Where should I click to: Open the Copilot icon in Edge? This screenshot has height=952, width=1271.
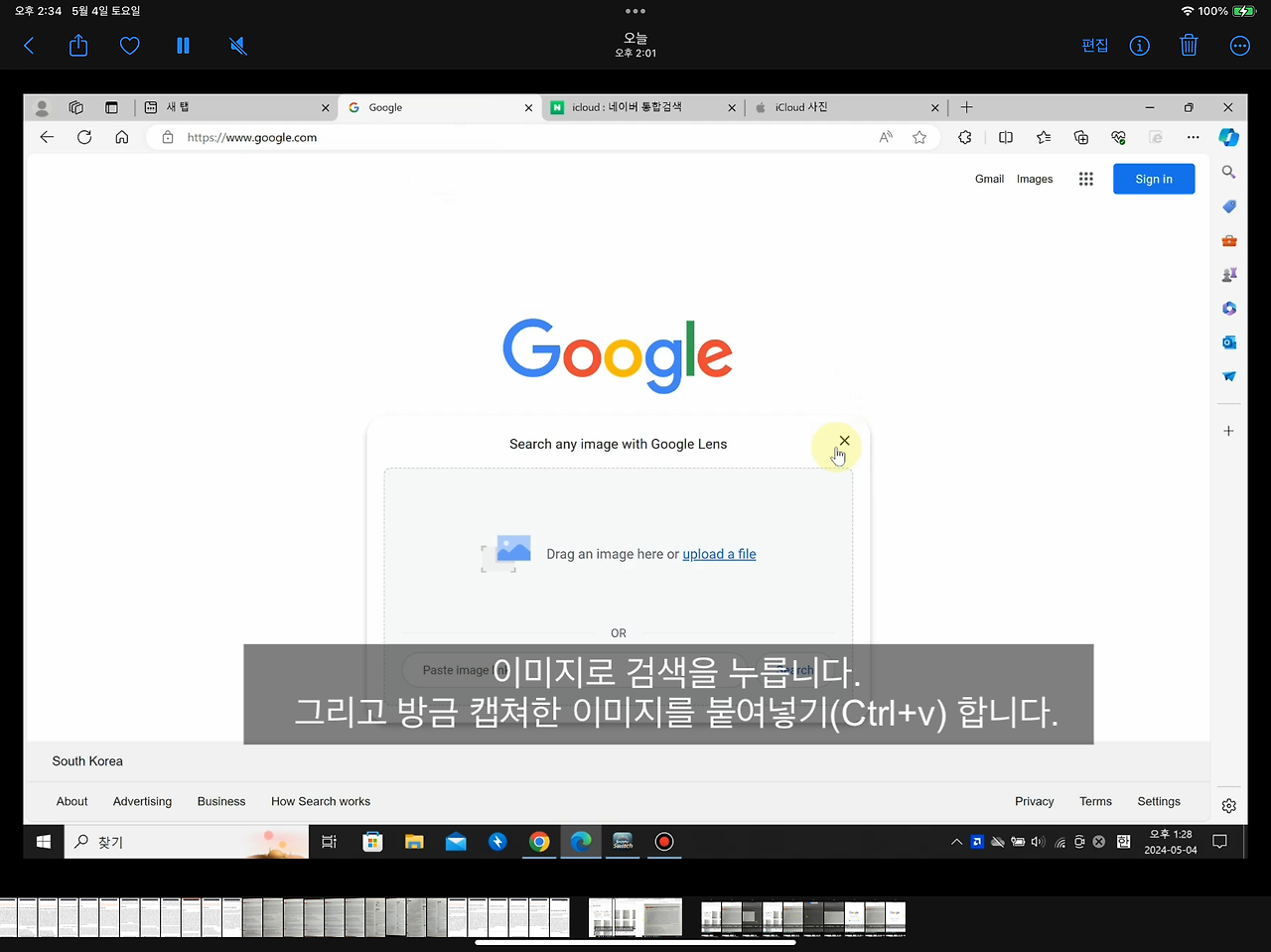pos(1229,137)
